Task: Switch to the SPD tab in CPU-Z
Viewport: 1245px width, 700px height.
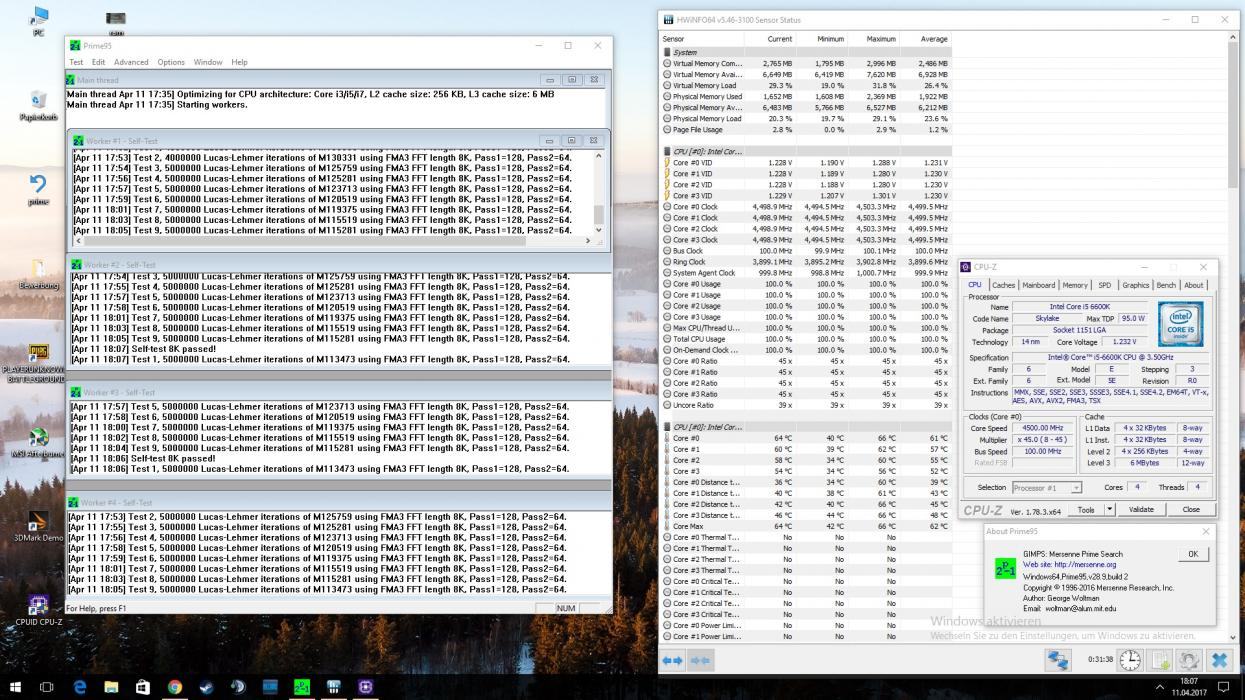Action: tap(1104, 285)
